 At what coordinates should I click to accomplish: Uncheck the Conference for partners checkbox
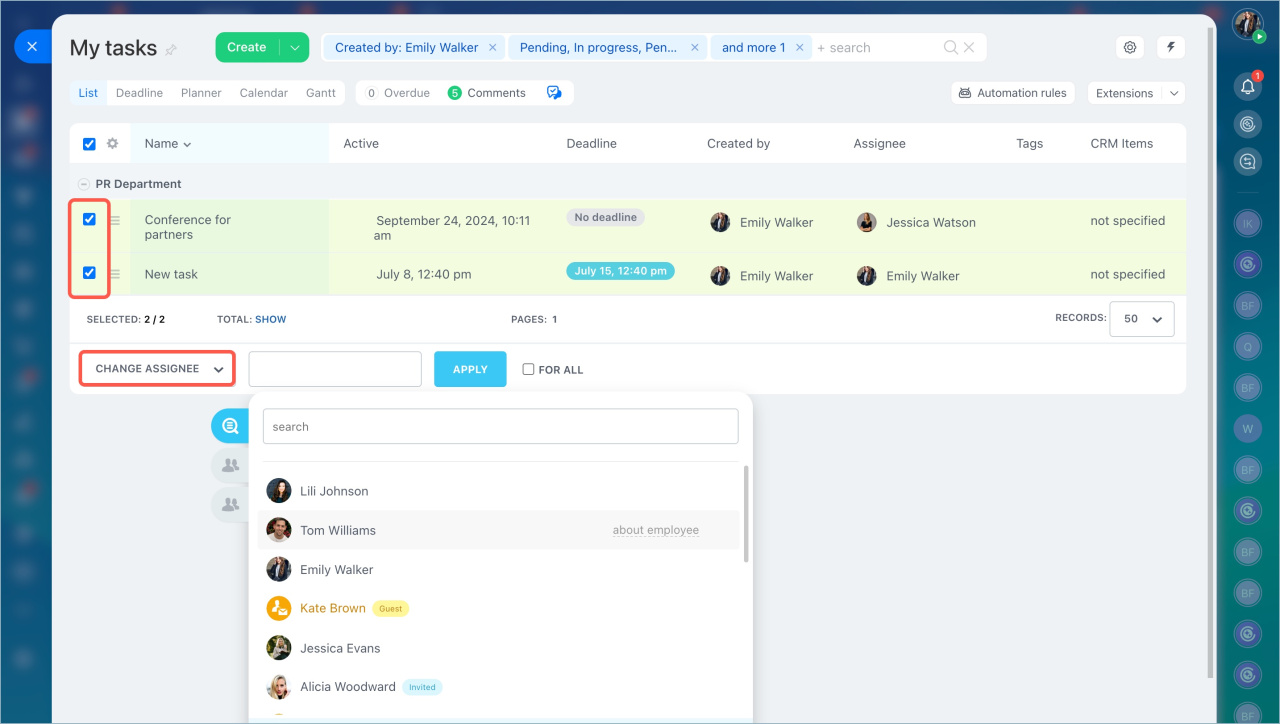tap(89, 219)
